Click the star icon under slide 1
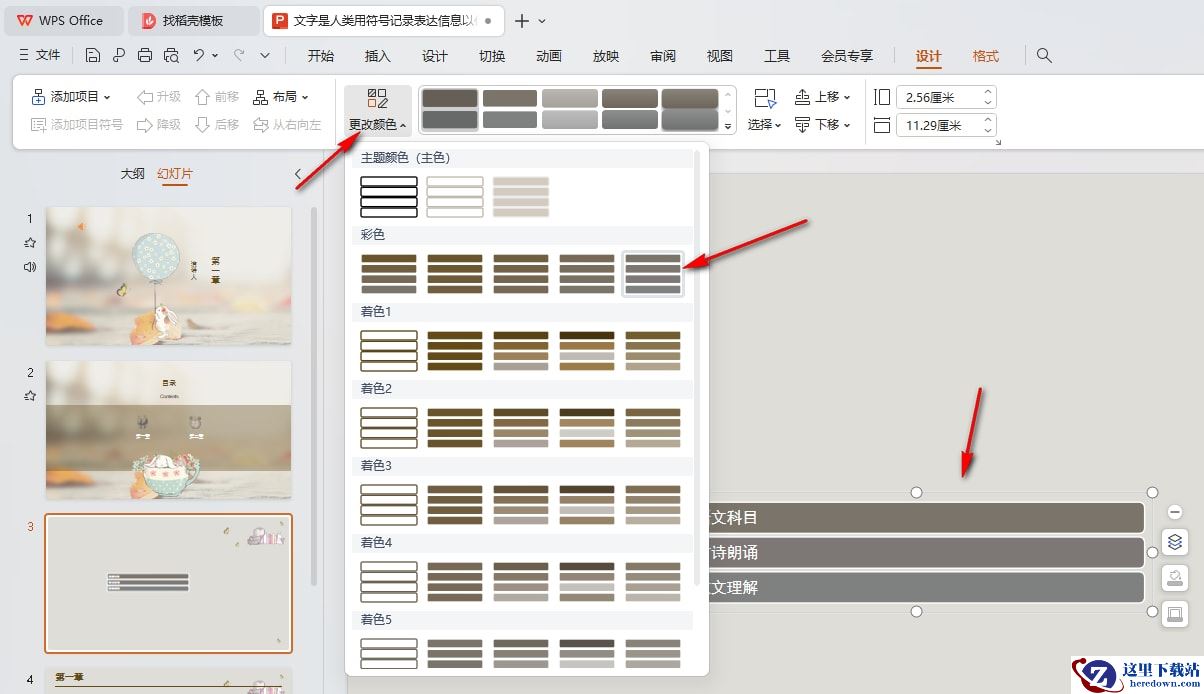The image size is (1204, 694). coord(30,243)
